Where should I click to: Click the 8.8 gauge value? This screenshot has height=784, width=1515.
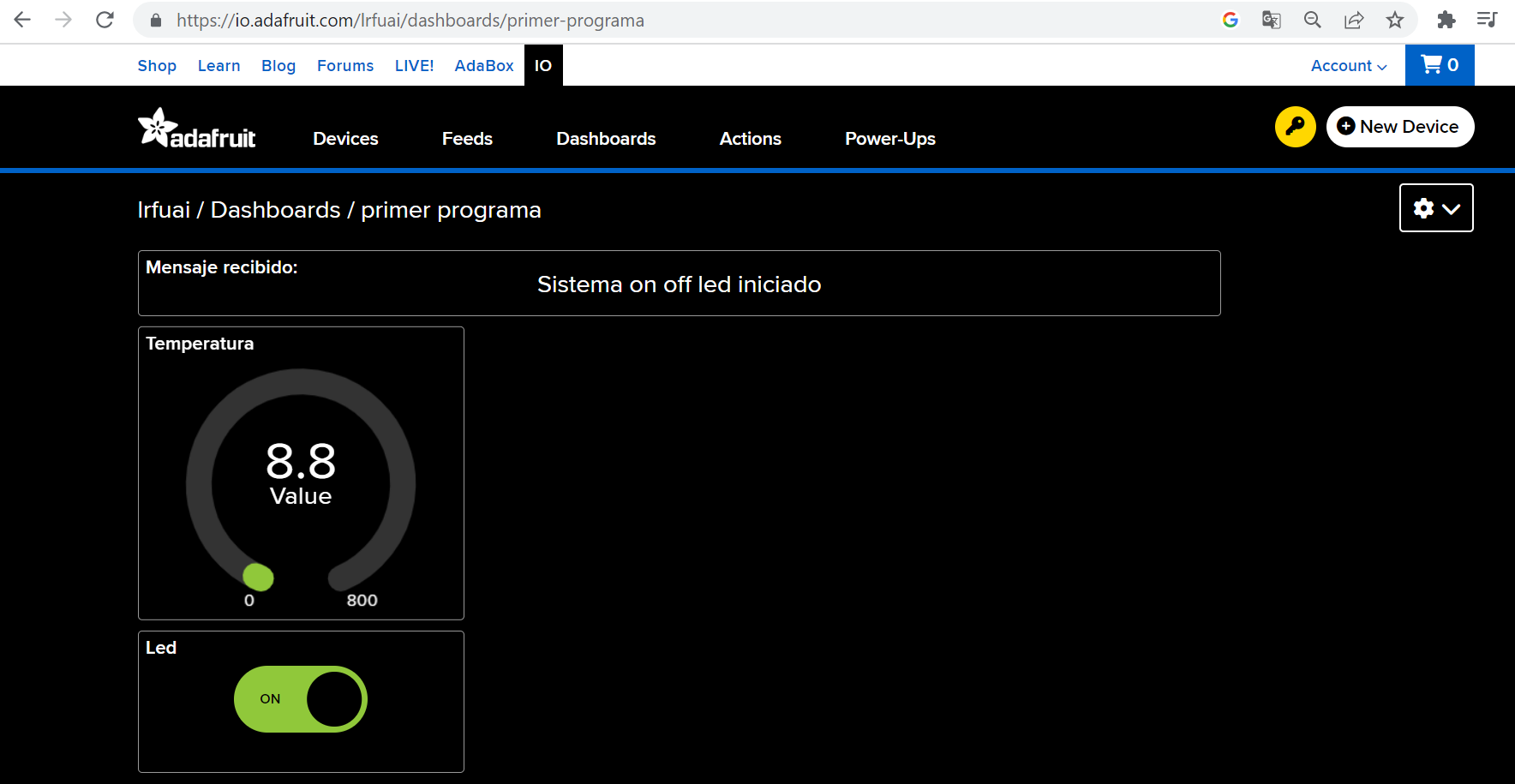click(x=301, y=461)
